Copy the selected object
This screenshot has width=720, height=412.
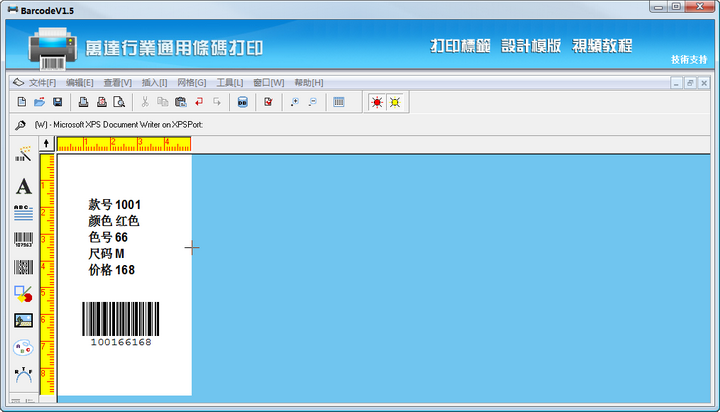click(x=163, y=102)
